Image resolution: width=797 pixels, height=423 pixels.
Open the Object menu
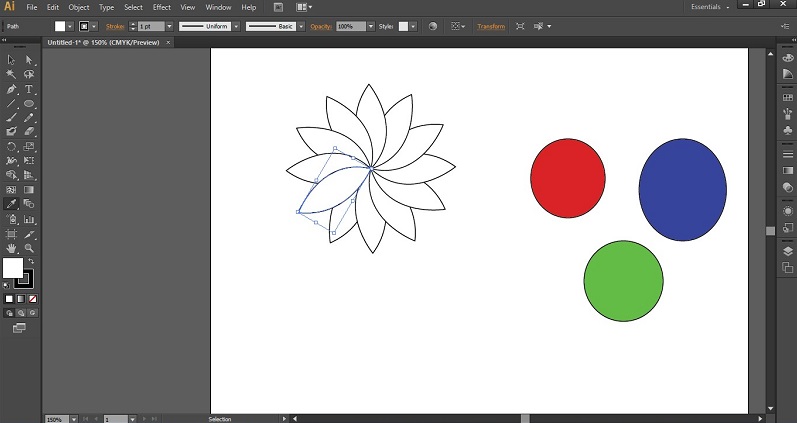pyautogui.click(x=78, y=7)
